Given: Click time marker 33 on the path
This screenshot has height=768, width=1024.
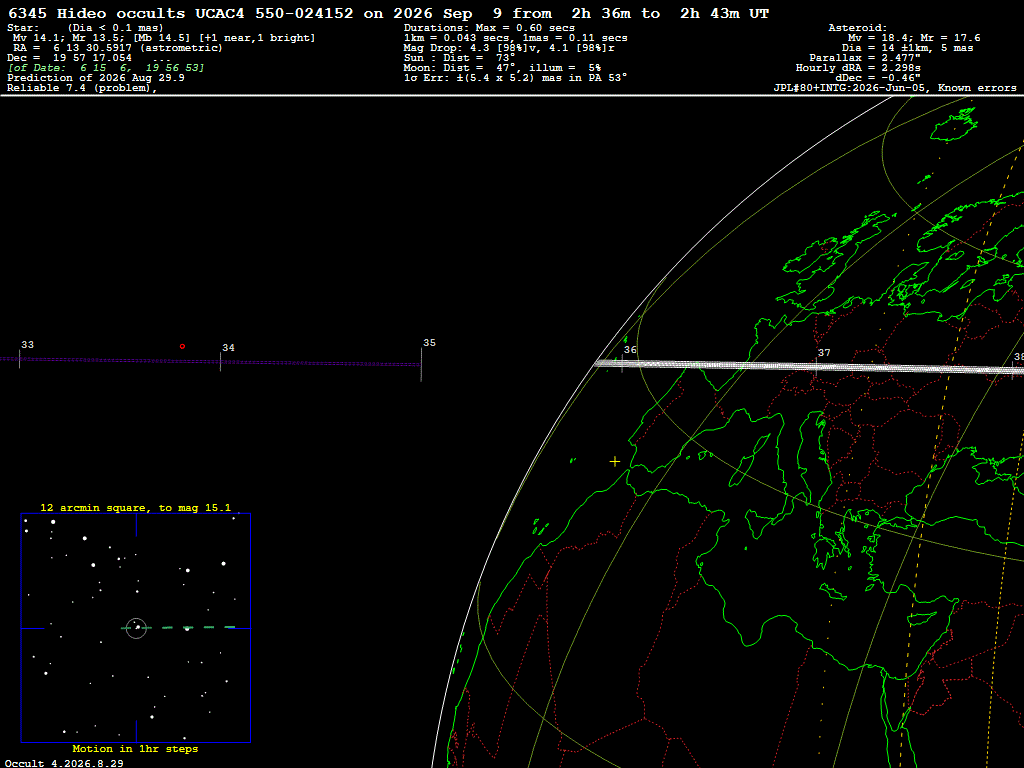Looking at the screenshot, I should click(x=27, y=345).
